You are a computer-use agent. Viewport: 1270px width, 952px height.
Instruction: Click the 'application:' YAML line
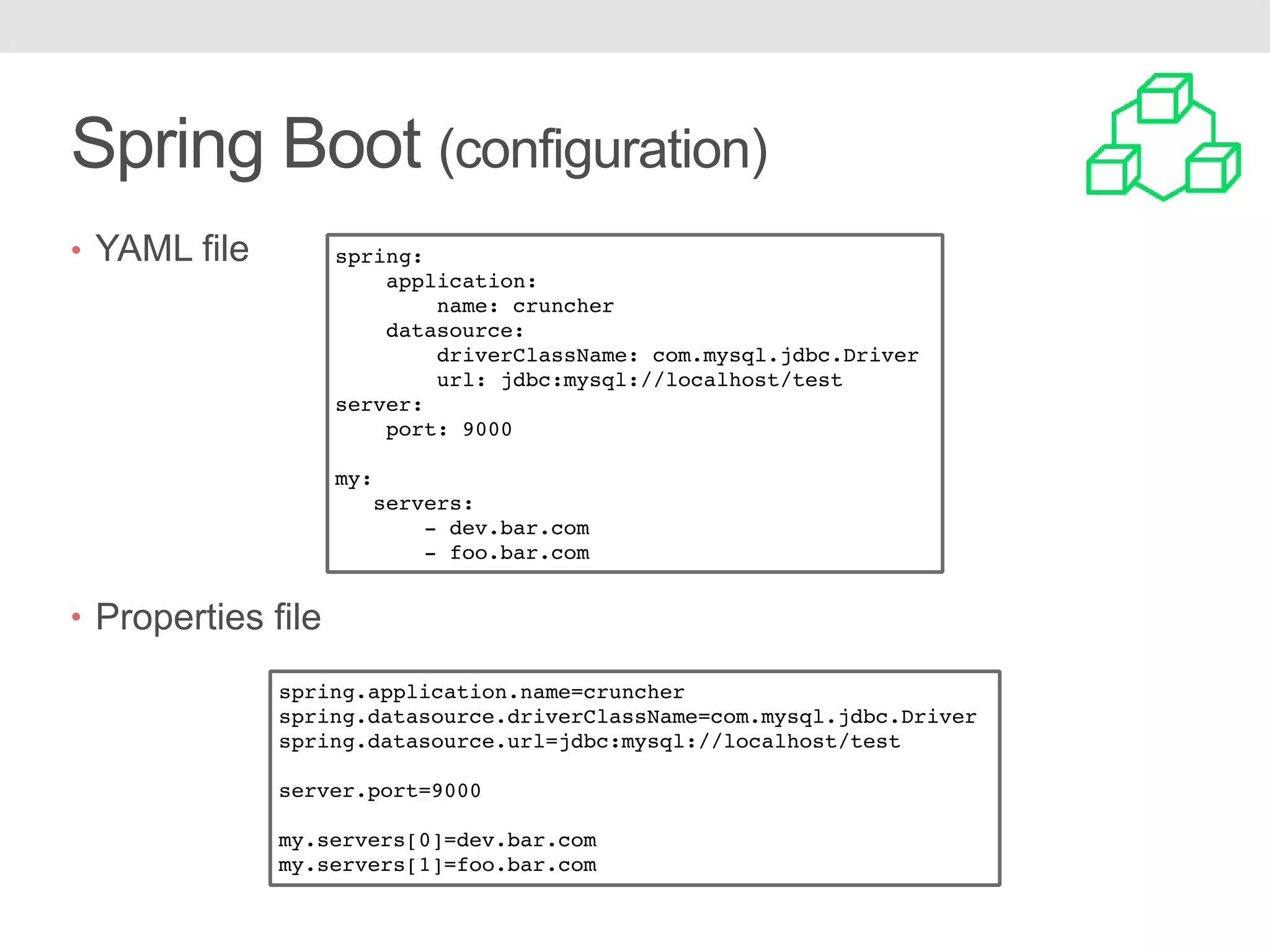pyautogui.click(x=461, y=281)
